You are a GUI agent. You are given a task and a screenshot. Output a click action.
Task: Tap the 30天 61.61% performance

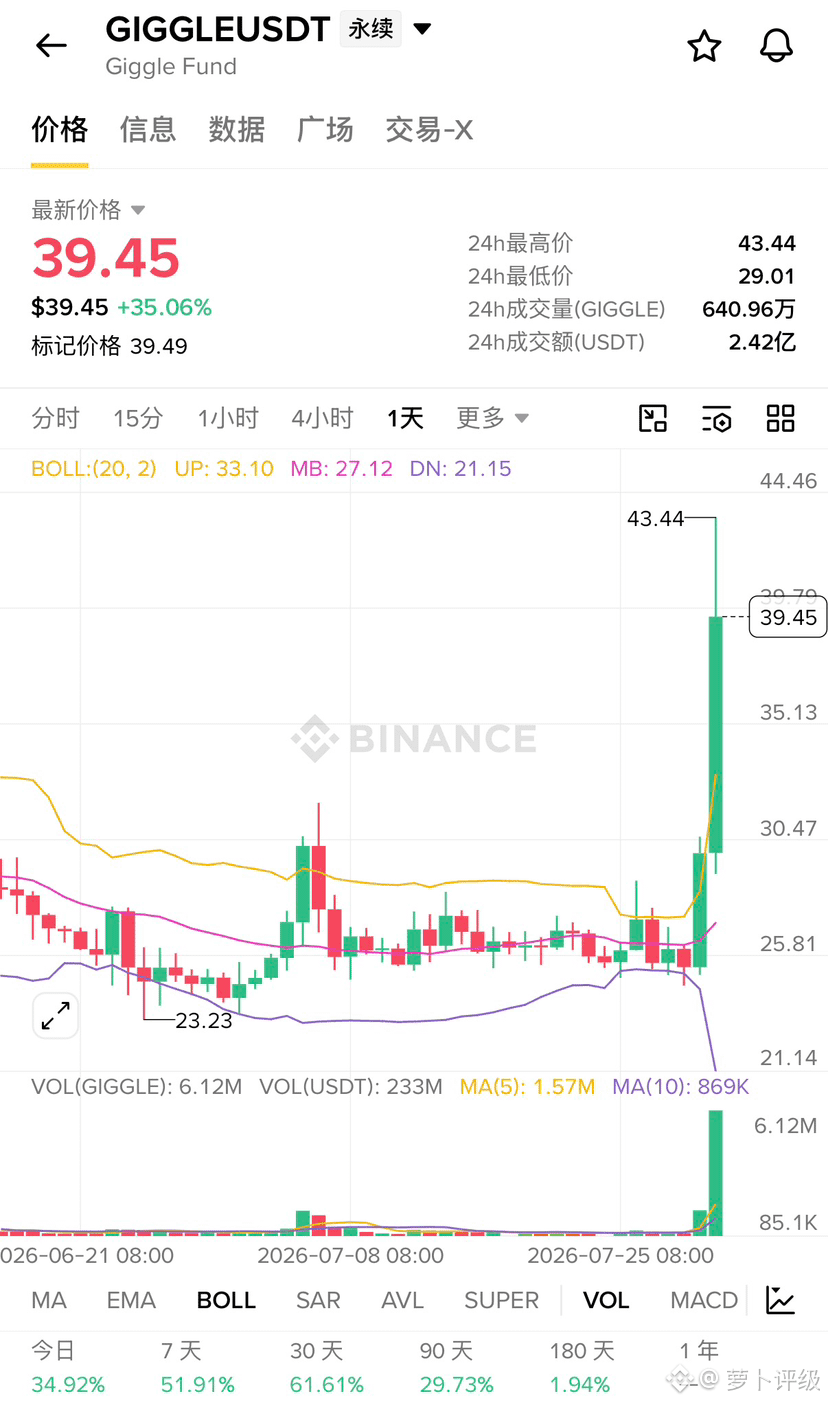(327, 1368)
